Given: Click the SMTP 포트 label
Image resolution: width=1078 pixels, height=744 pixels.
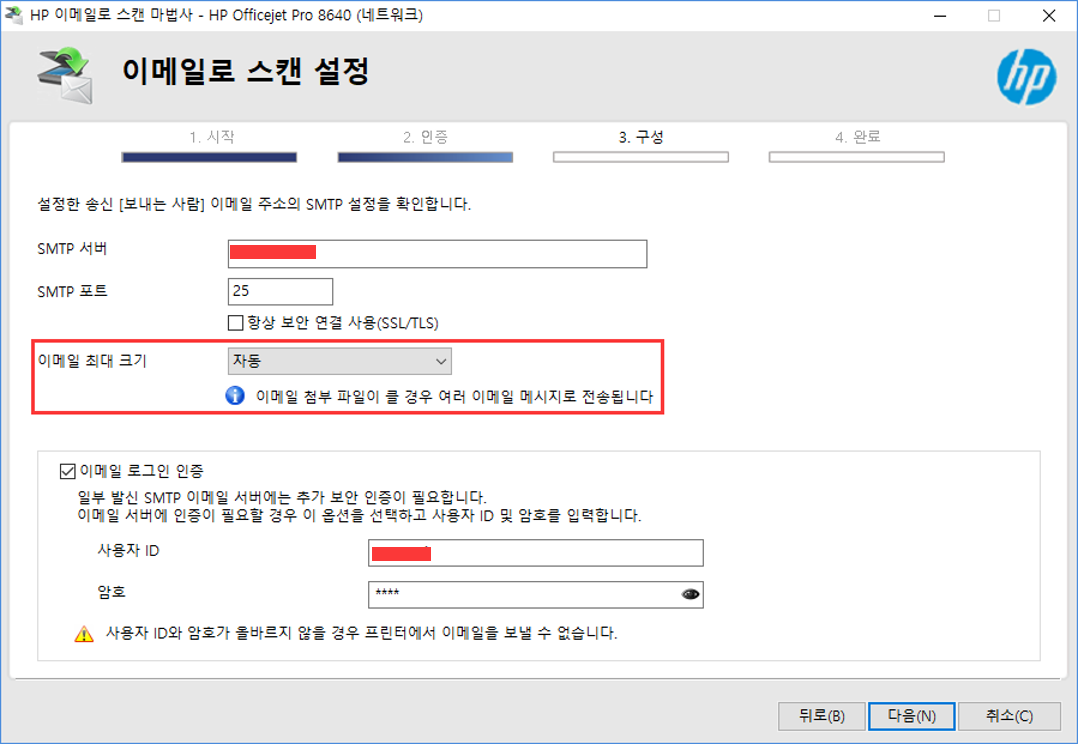Looking at the screenshot, I should [x=72, y=292].
